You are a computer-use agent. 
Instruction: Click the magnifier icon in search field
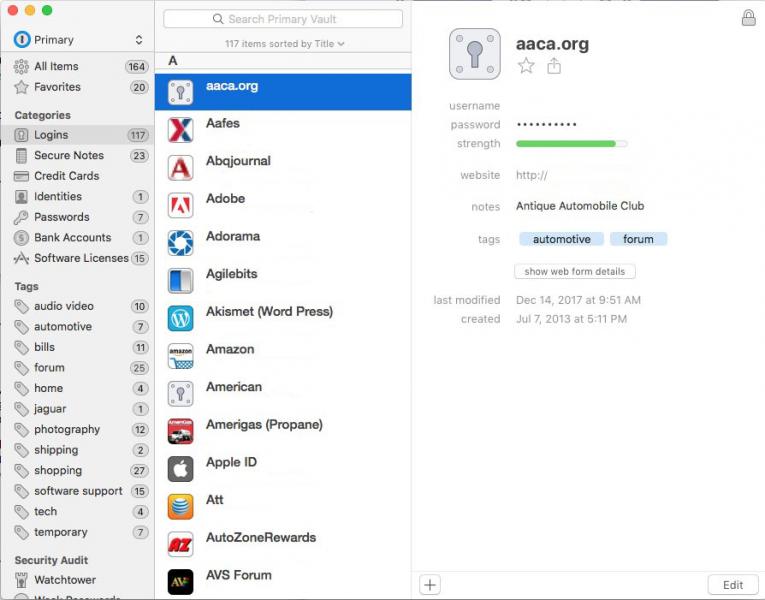point(218,19)
